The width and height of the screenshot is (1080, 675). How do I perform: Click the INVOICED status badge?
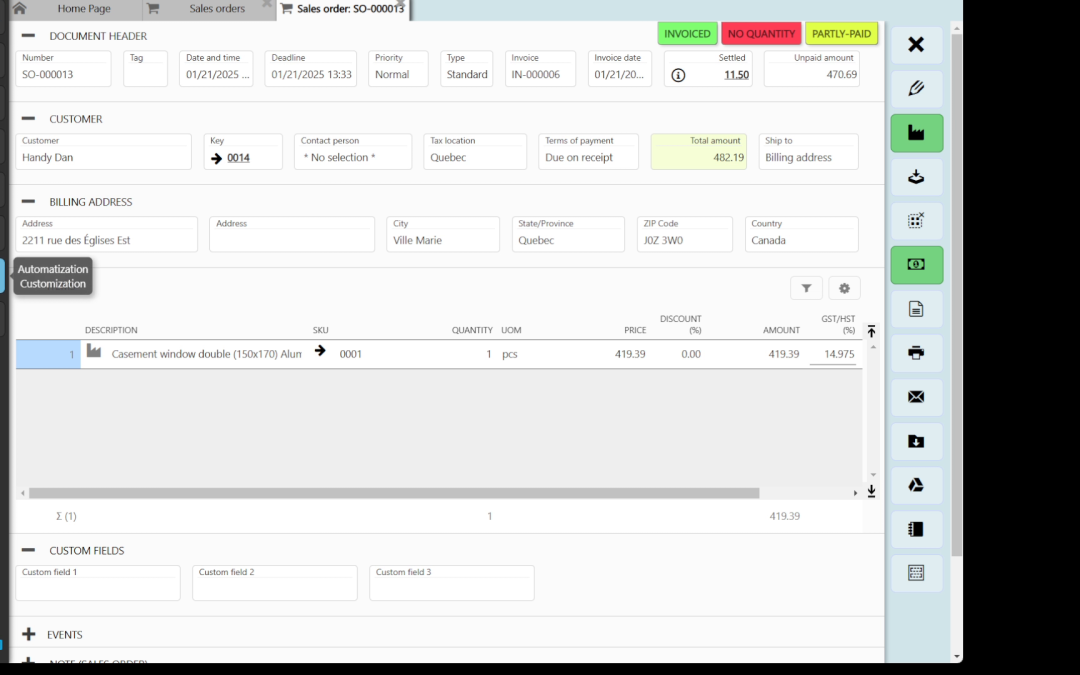[687, 34]
